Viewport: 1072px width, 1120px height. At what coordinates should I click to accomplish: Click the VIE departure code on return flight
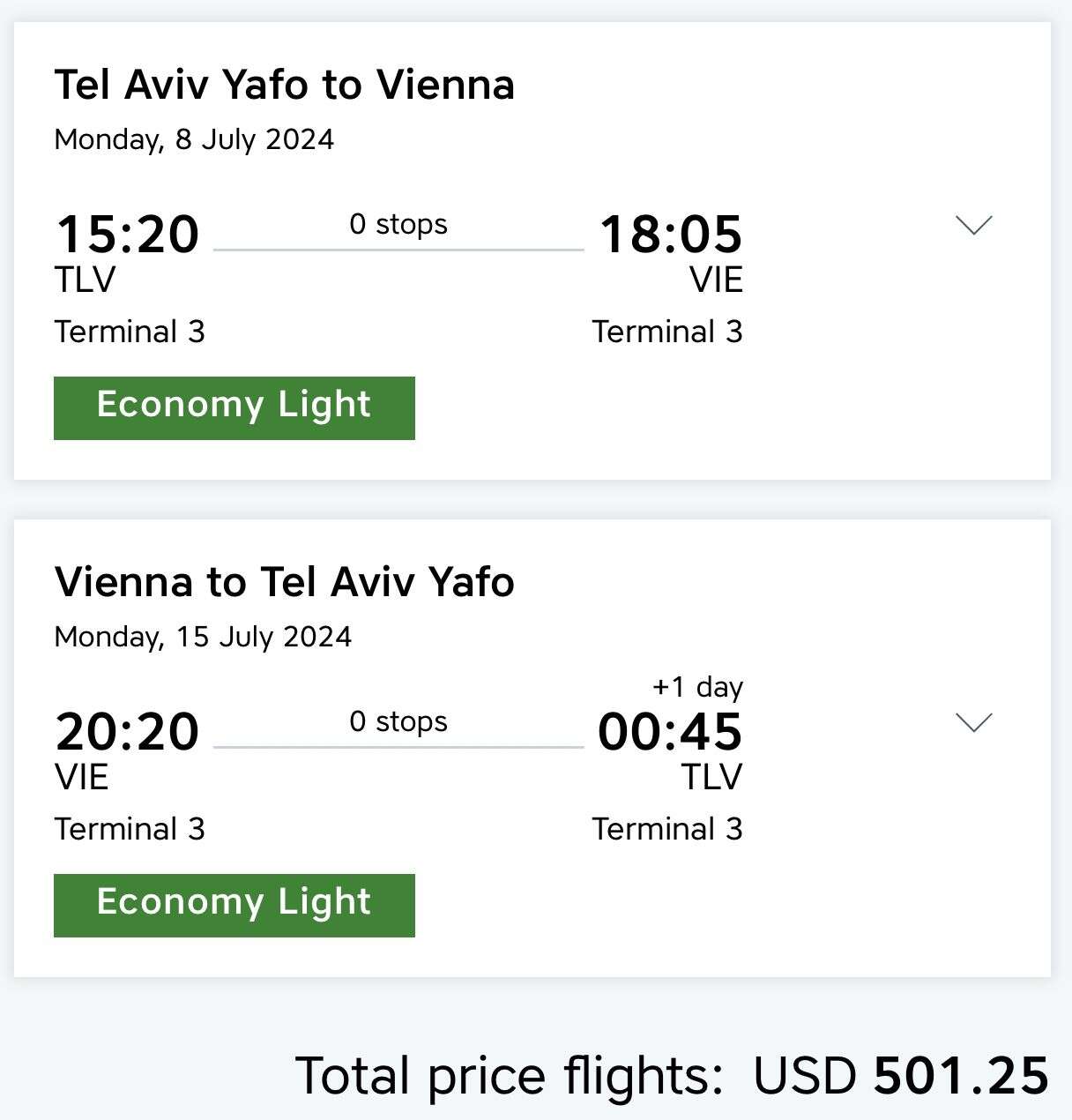[81, 777]
